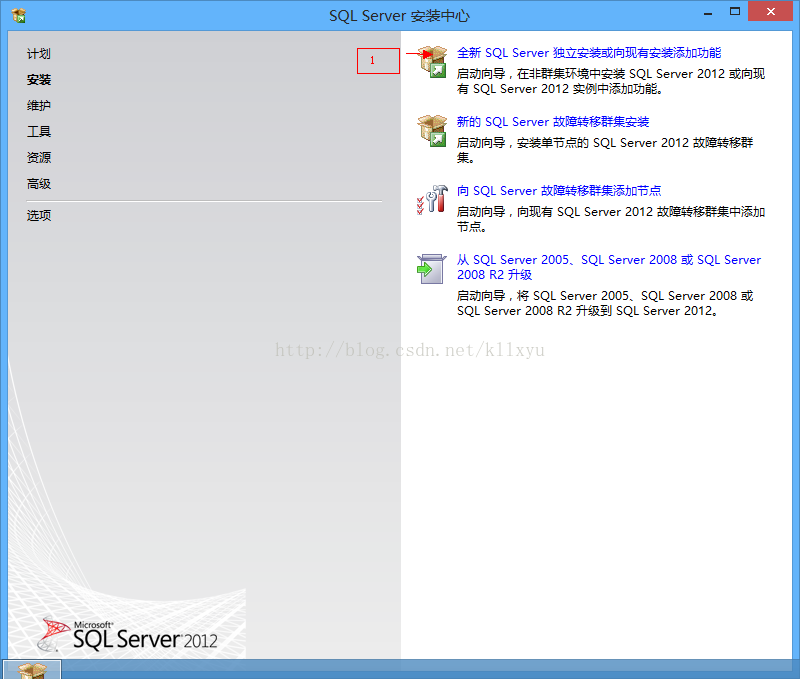The image size is (800, 679).
Task: Open the 工具 section
Action: [39, 132]
